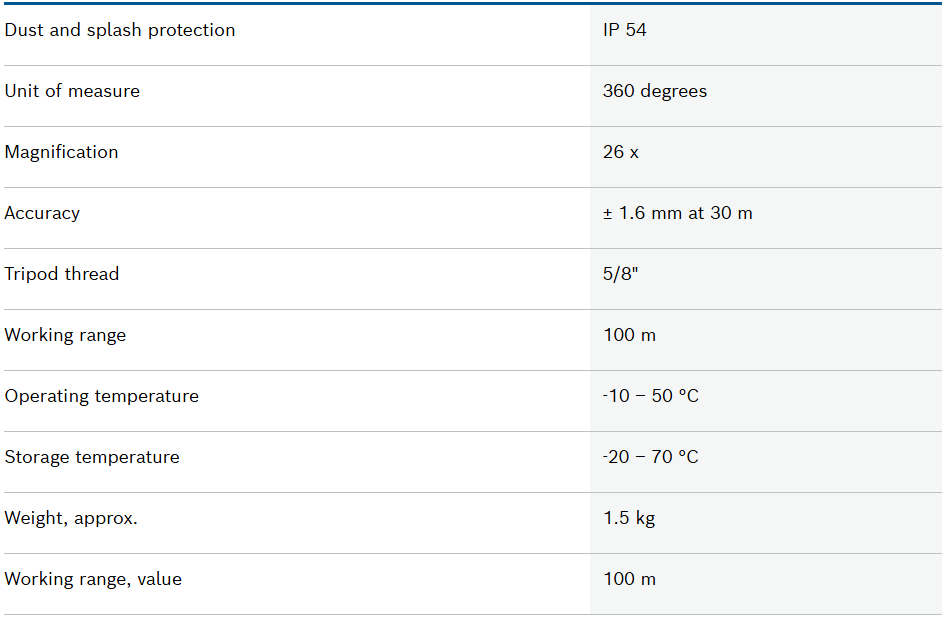
Task: Select the "± 1.6 mm at 30 m" text
Action: [x=678, y=213]
